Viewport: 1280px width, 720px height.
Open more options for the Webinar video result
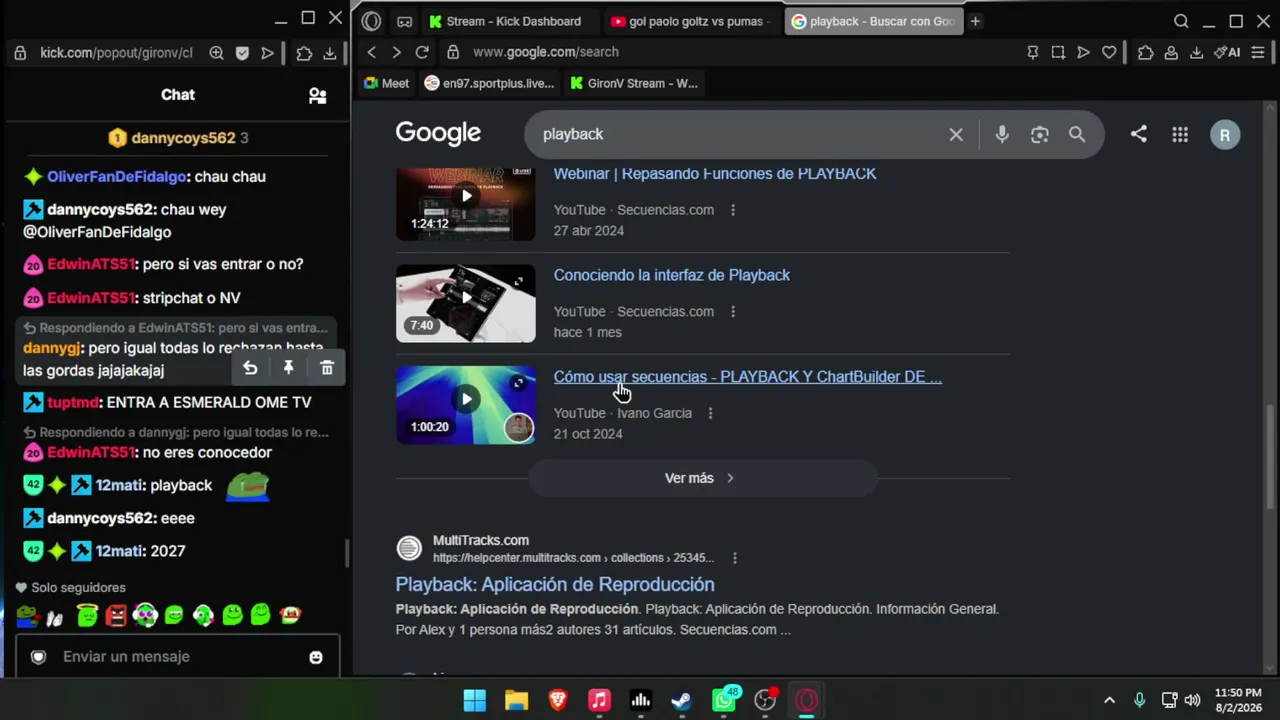click(x=733, y=210)
